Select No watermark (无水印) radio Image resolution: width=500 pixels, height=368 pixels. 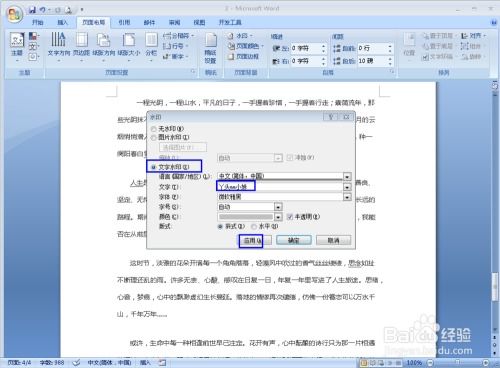[154, 129]
